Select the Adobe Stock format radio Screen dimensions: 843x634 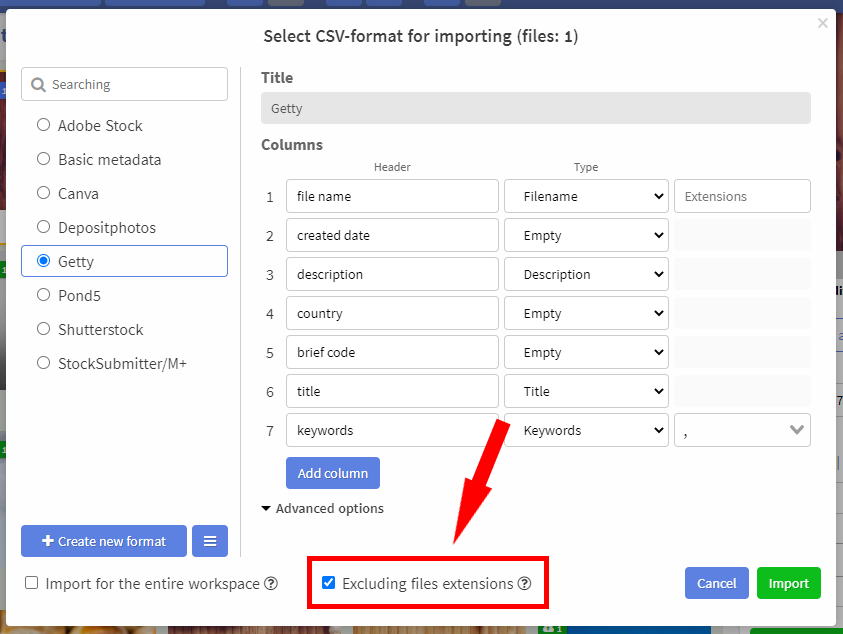coord(44,125)
